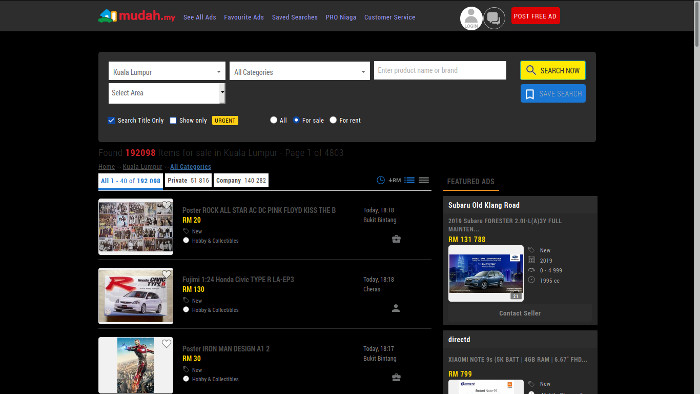Open PRO Niaga menu item

tap(341, 17)
